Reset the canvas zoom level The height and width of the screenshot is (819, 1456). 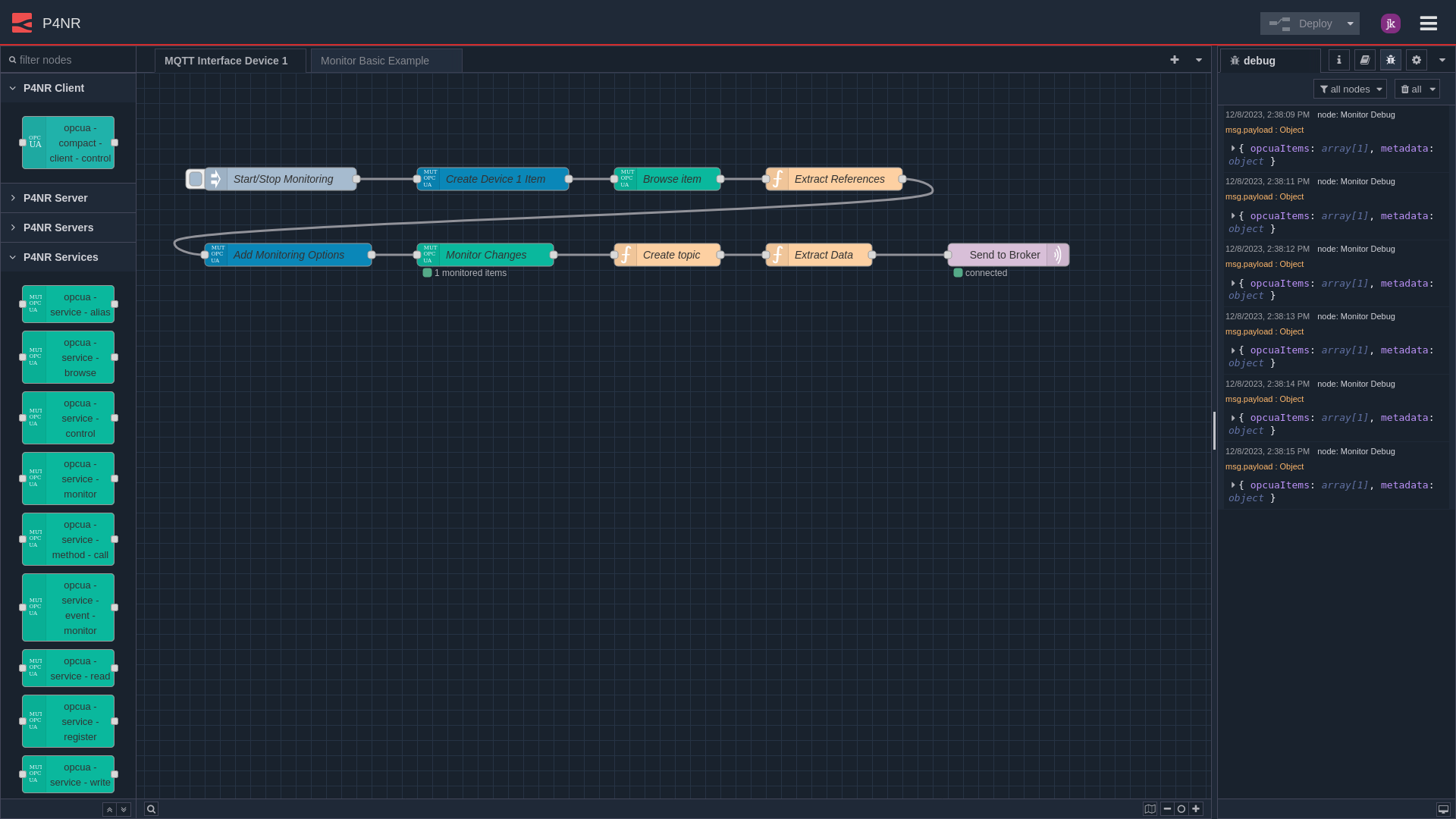coord(1181,808)
